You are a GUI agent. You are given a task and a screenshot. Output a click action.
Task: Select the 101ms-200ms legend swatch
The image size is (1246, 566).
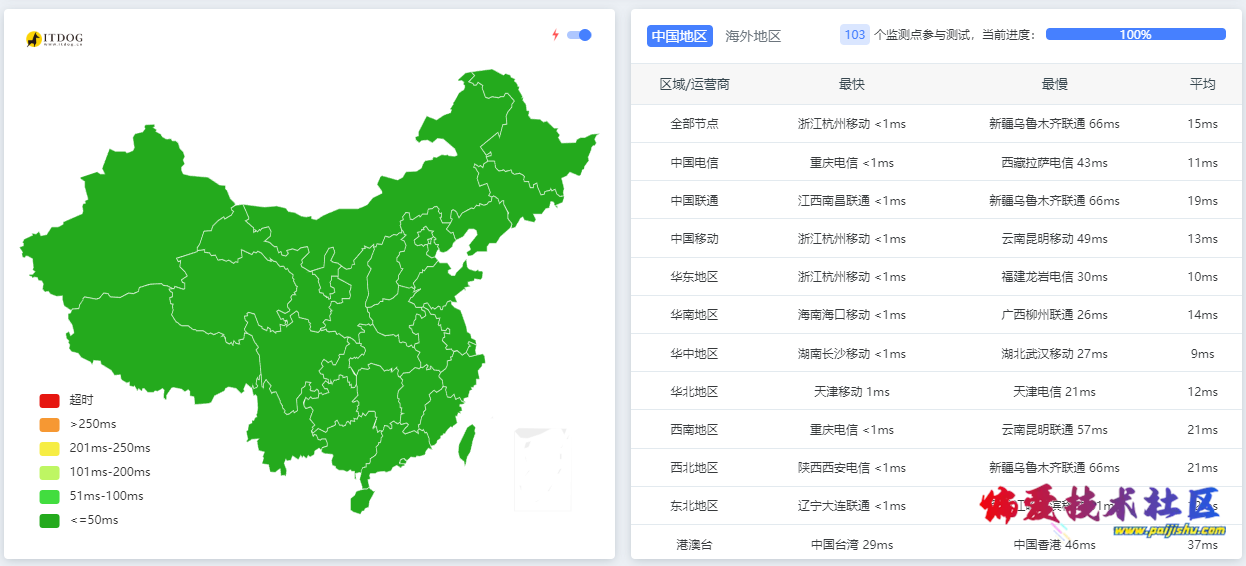pos(50,472)
